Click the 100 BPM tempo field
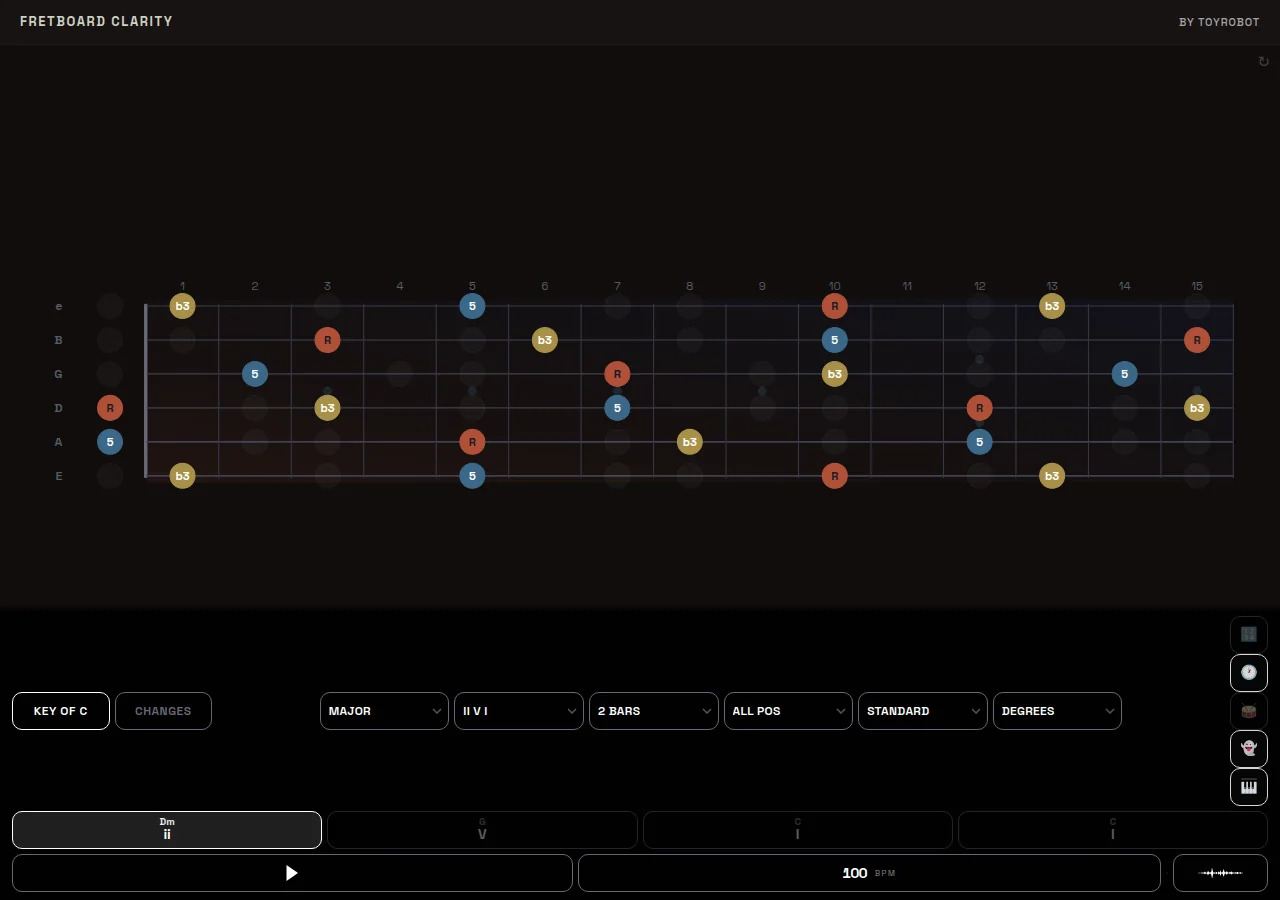Image resolution: width=1280 pixels, height=900 pixels. click(868, 873)
